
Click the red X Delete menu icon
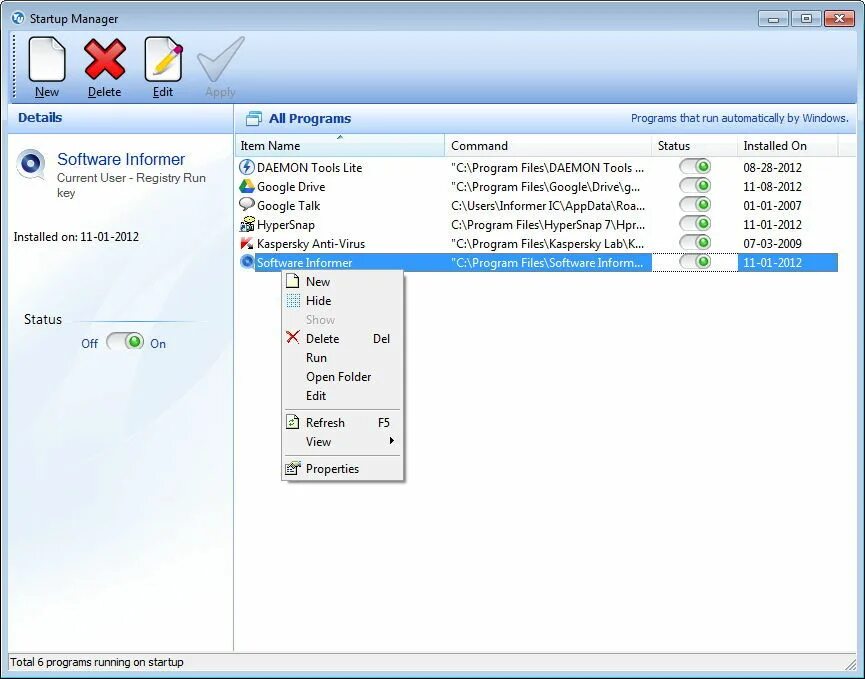point(293,337)
